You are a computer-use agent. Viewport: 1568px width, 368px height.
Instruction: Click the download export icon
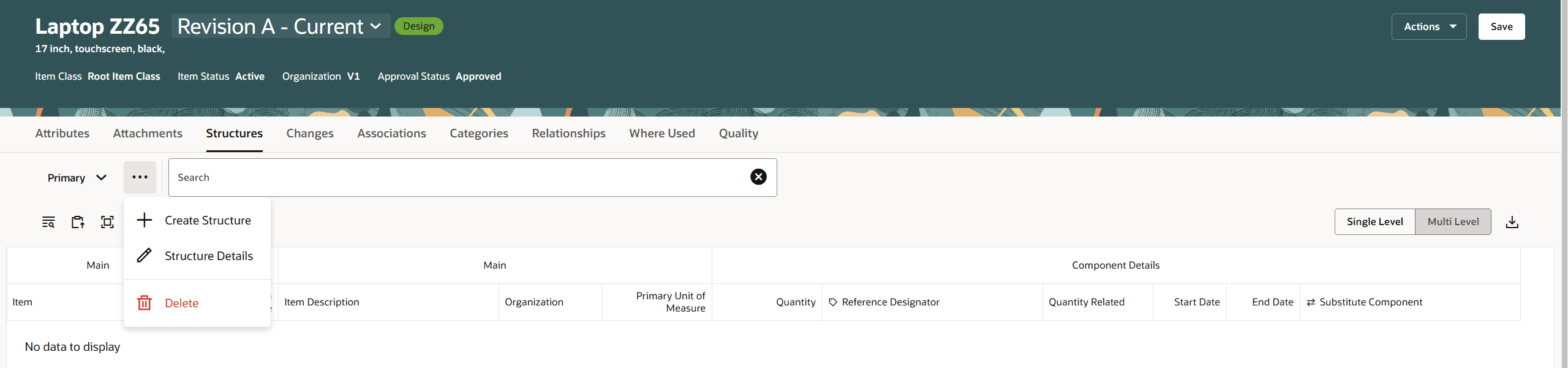(x=1512, y=222)
